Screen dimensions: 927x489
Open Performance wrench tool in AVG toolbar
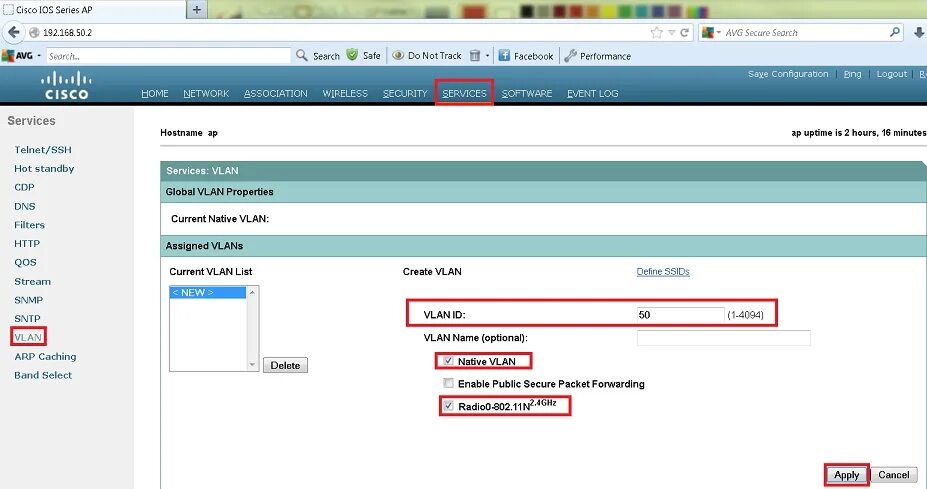[x=597, y=56]
